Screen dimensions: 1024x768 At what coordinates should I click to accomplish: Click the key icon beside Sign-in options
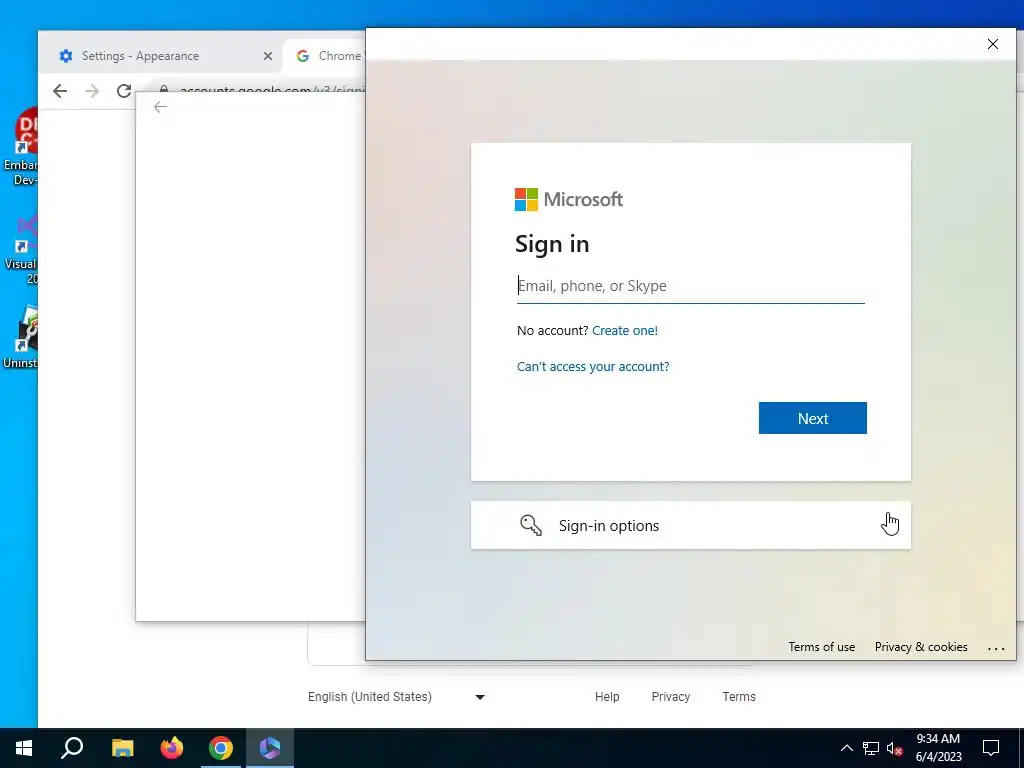[x=531, y=525]
